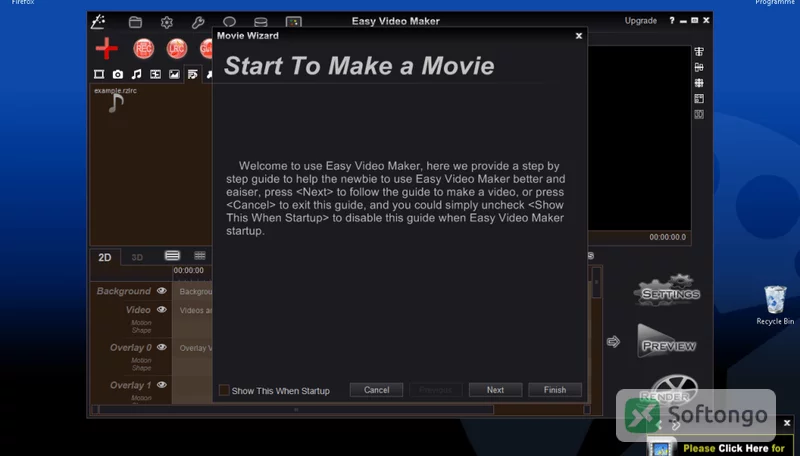
Task: Select the lyrics/subtitle media tab
Action: pyautogui.click(x=193, y=74)
